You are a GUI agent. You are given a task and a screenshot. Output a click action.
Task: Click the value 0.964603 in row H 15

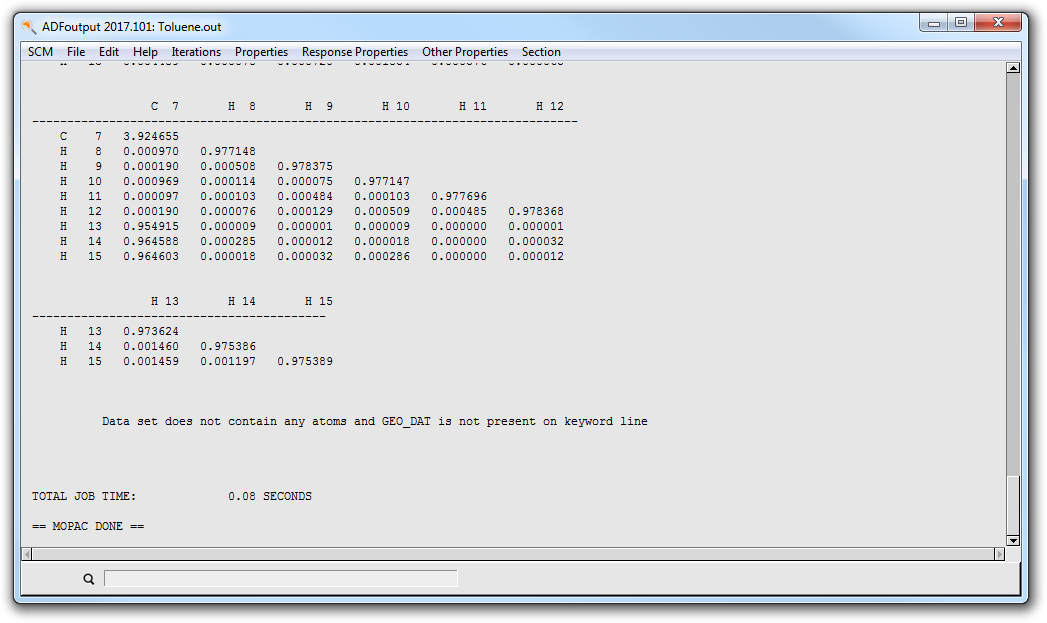(151, 256)
